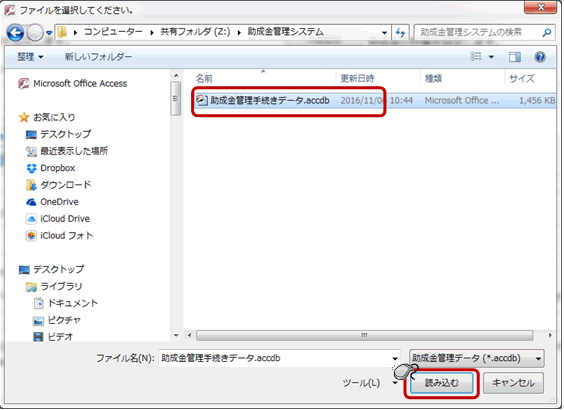Click 新しいフォルダー to create a folder
The image size is (564, 410).
pos(98,57)
